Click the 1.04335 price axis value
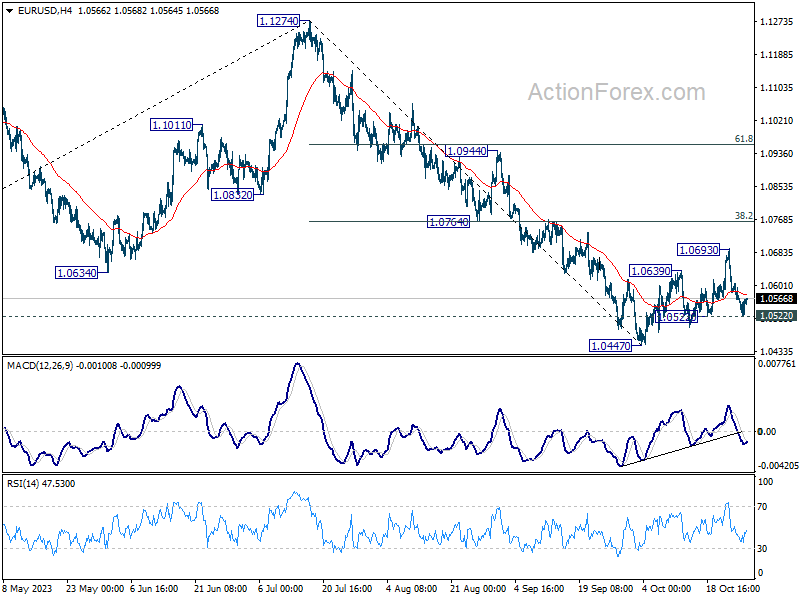Image resolution: width=800 pixels, height=600 pixels. coord(777,352)
